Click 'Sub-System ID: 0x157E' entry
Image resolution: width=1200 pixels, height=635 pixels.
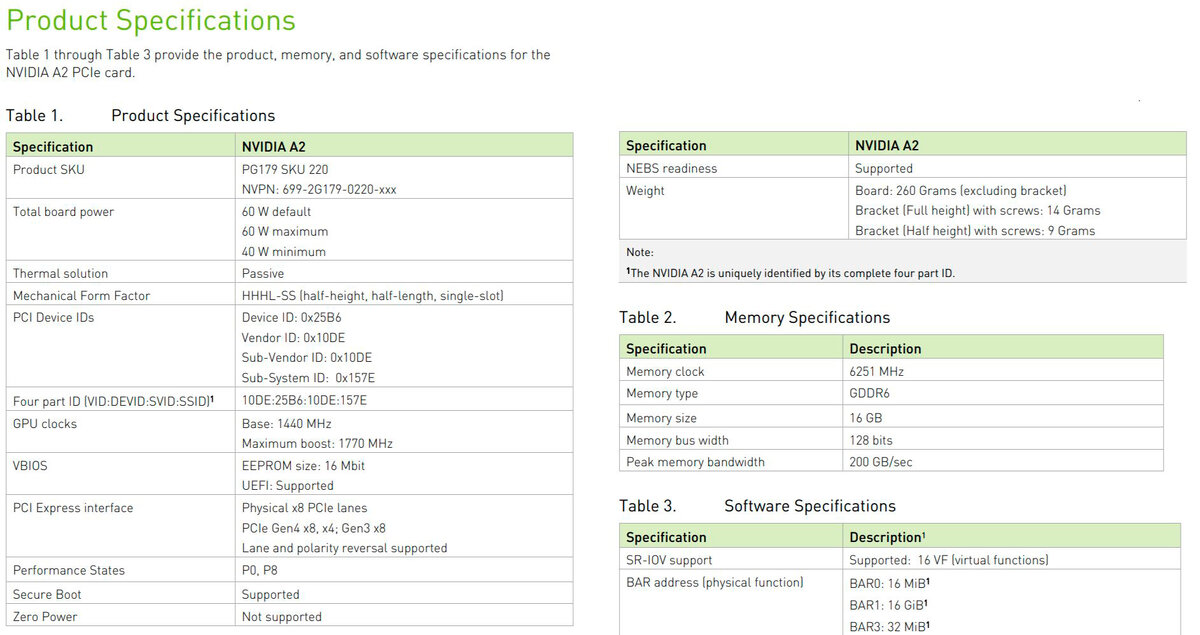[309, 378]
